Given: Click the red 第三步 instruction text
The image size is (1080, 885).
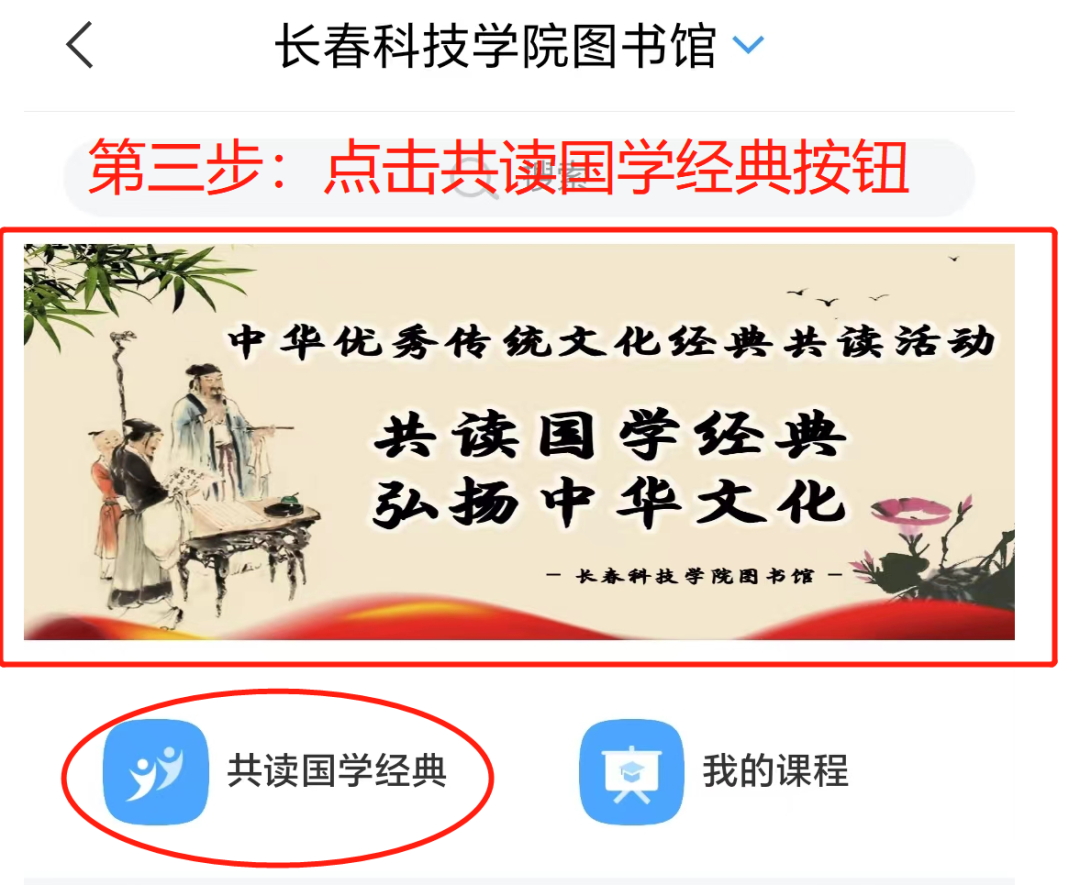Looking at the screenshot, I should point(498,167).
